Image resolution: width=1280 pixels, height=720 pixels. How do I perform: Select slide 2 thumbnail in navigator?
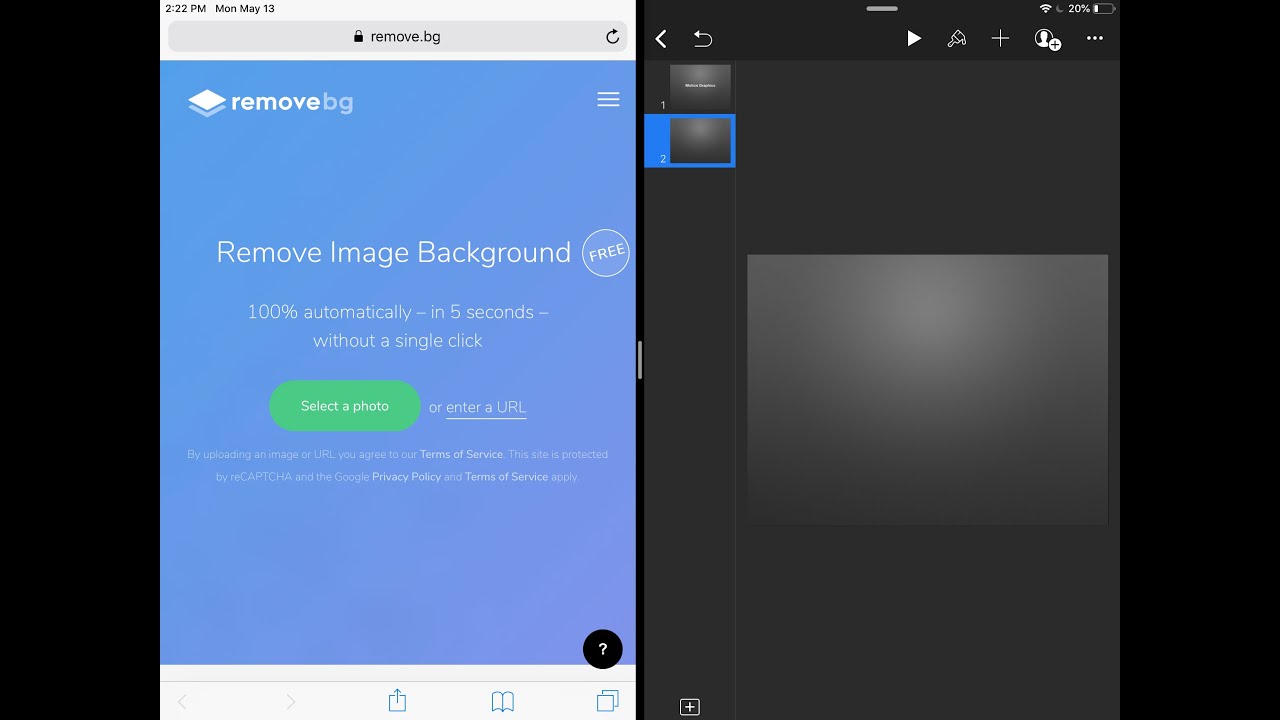(700, 141)
